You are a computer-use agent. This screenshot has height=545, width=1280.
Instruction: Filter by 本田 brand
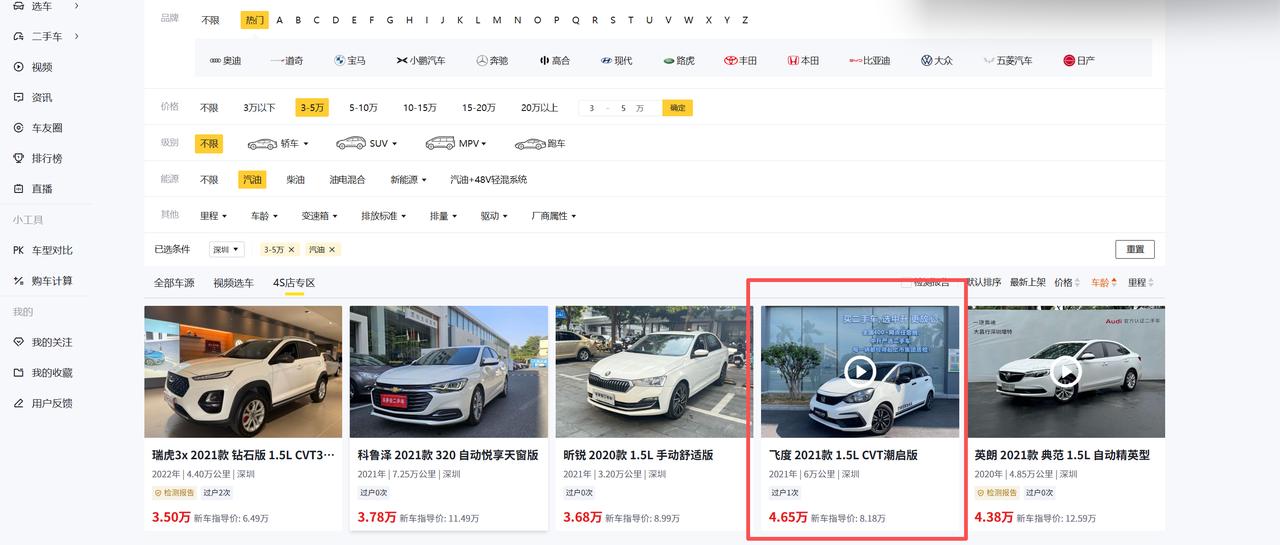[x=803, y=60]
